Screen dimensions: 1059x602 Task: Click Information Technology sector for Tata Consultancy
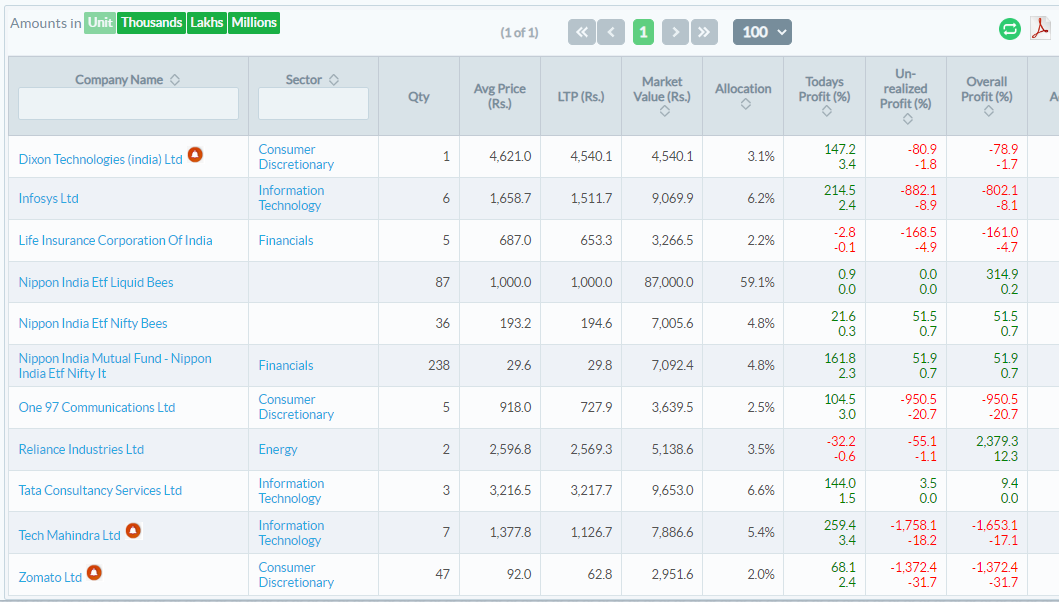pyautogui.click(x=291, y=491)
